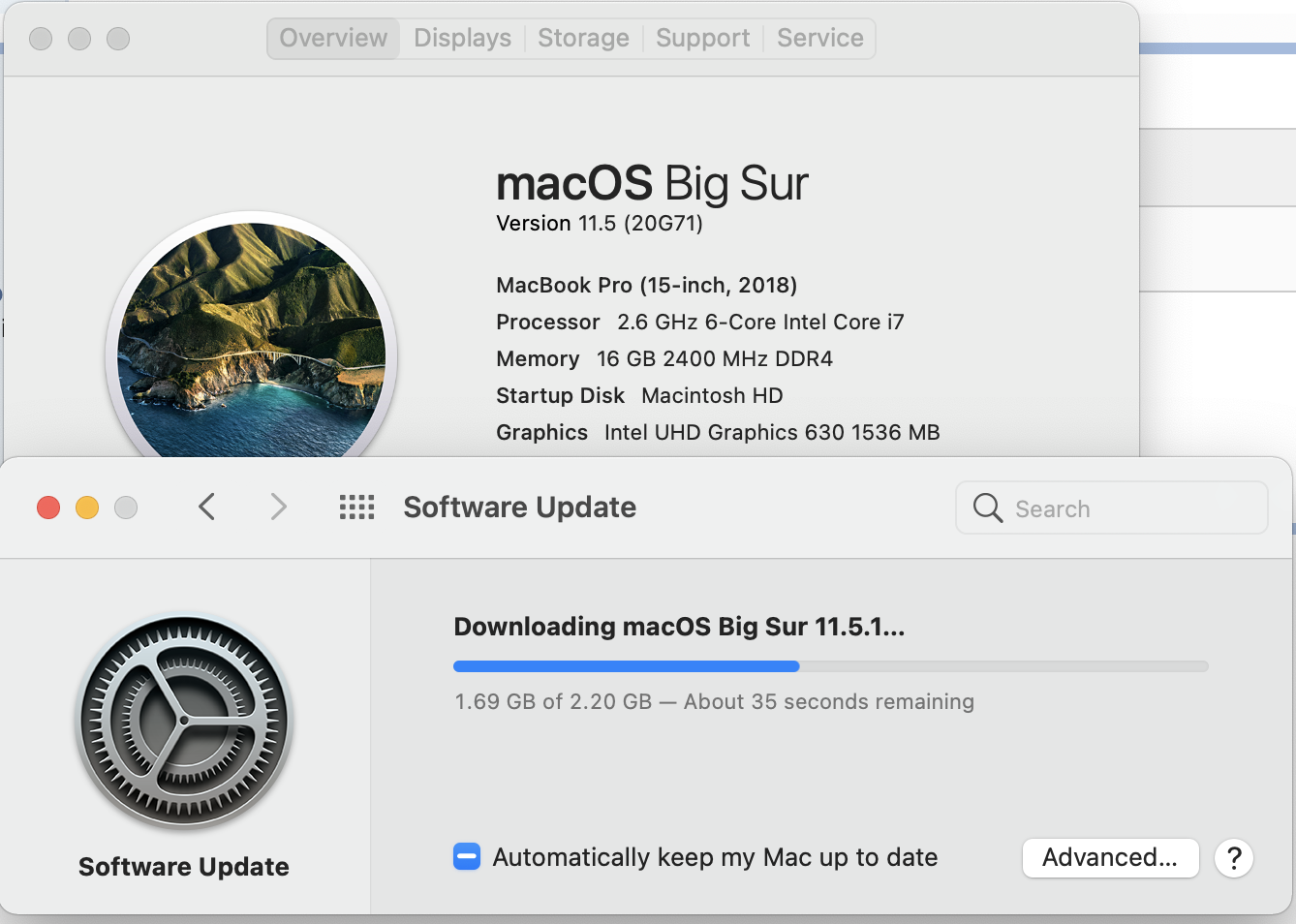The image size is (1296, 924).
Task: Click the Processor label
Action: pyautogui.click(x=548, y=323)
